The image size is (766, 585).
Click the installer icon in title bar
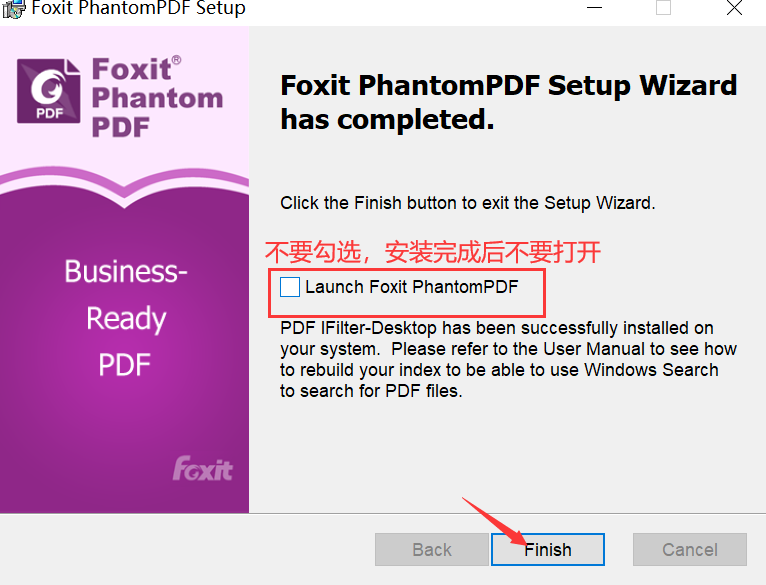click(x=13, y=8)
